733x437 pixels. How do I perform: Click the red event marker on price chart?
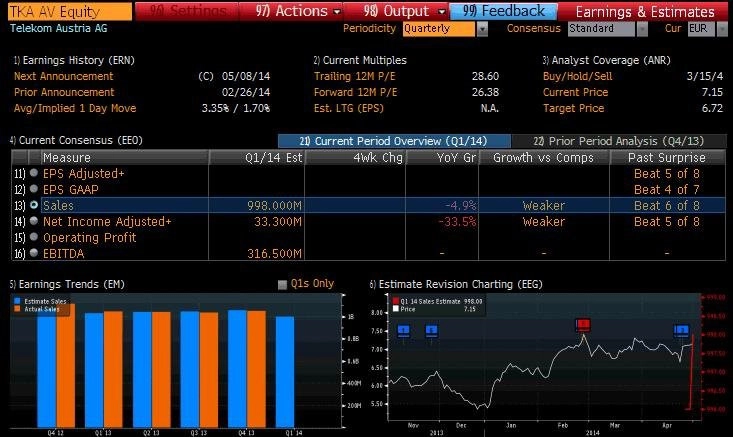click(x=582, y=324)
